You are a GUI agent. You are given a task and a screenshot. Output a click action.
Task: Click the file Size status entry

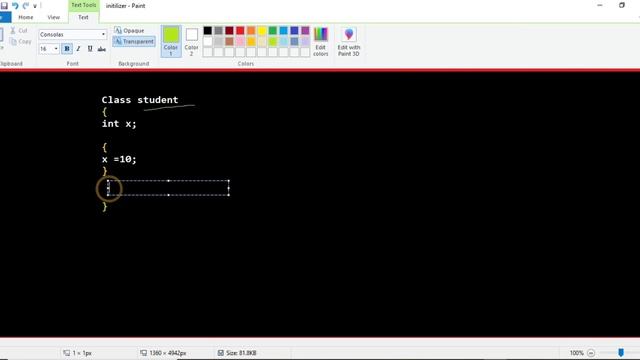[x=237, y=353]
